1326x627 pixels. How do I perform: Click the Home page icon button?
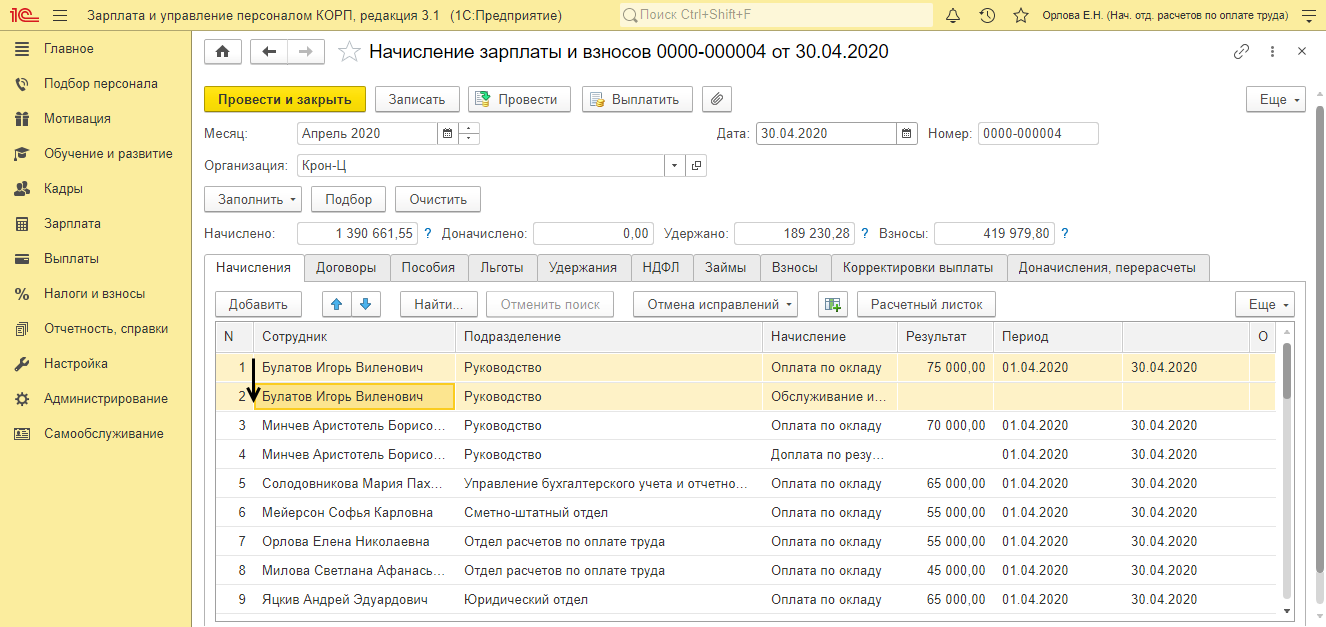point(222,52)
